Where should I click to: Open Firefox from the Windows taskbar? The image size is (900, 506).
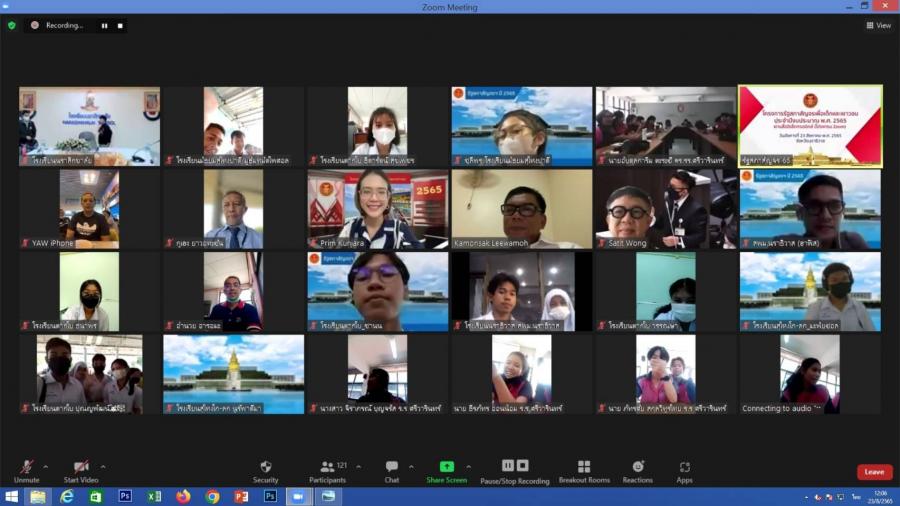pyautogui.click(x=183, y=496)
